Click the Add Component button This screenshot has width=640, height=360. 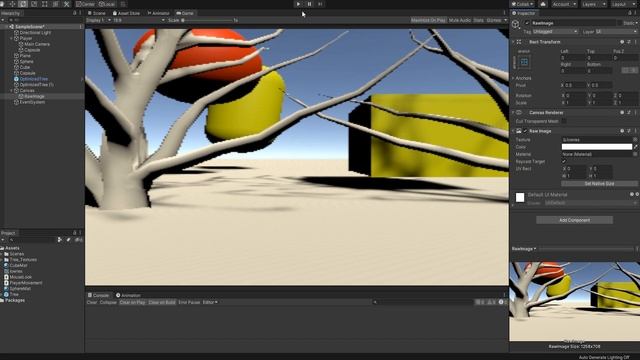pos(574,220)
